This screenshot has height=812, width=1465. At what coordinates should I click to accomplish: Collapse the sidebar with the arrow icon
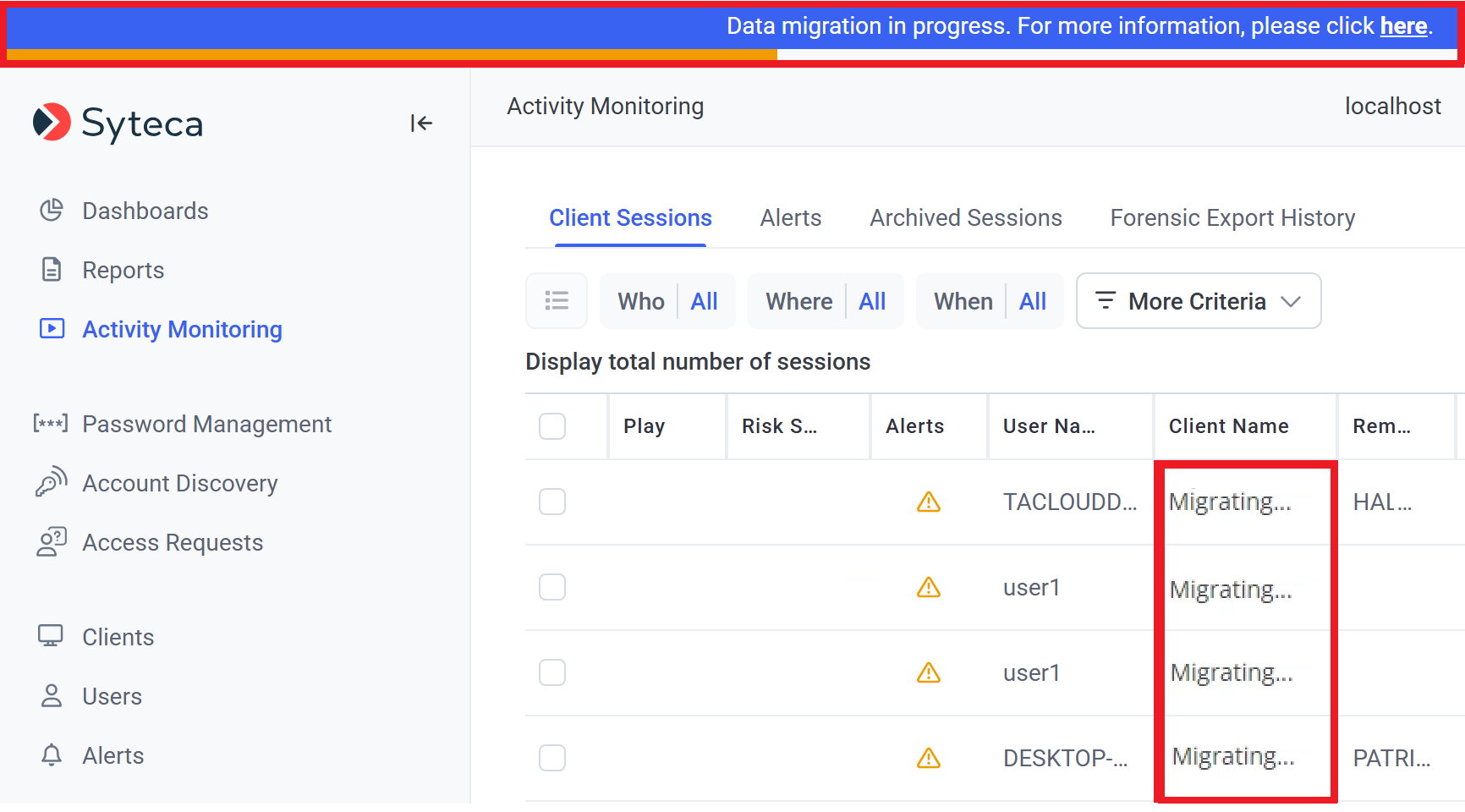point(420,123)
